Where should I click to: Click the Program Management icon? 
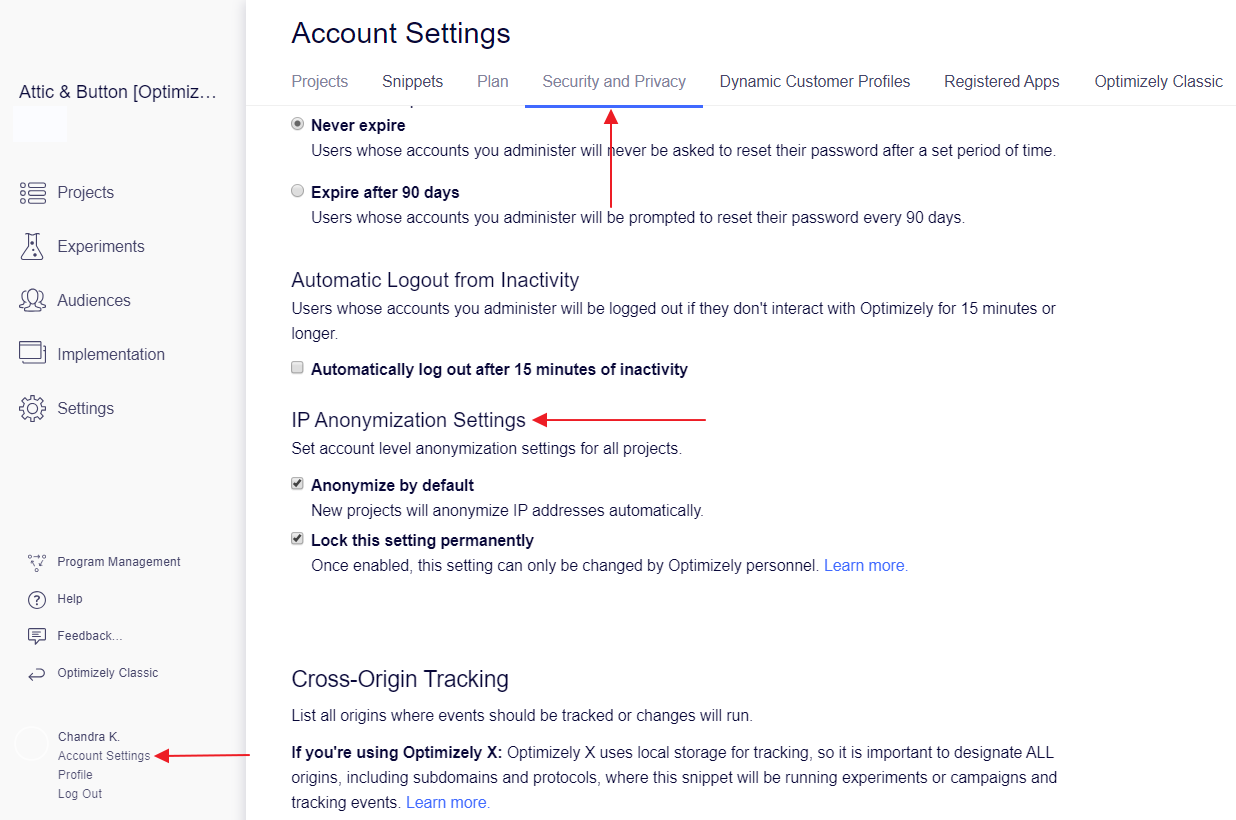click(x=37, y=562)
